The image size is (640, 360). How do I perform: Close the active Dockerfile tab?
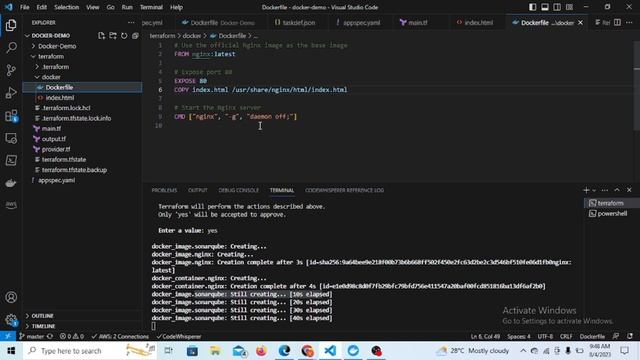[580, 22]
